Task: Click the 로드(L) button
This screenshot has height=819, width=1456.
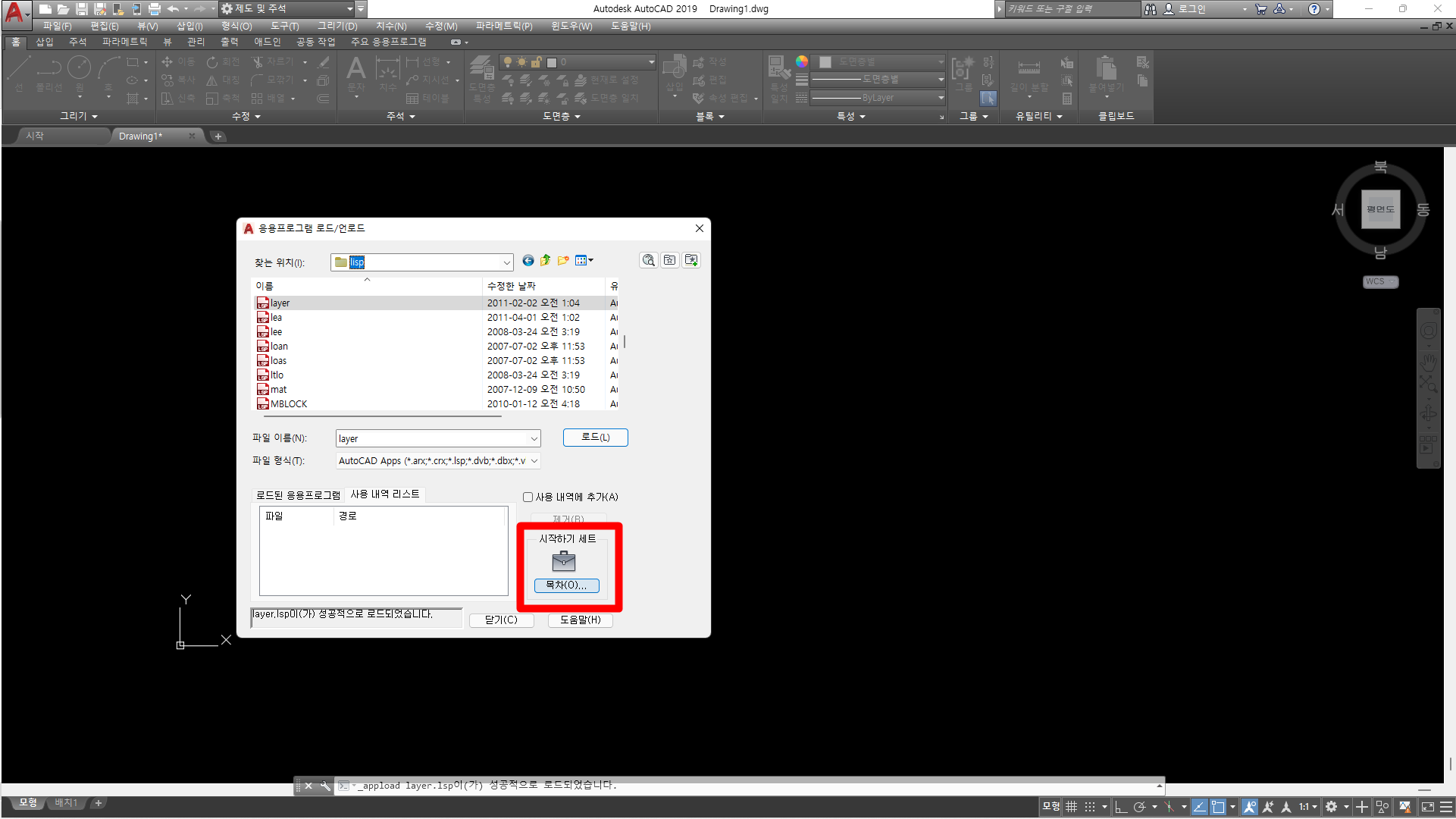Action: 595,438
